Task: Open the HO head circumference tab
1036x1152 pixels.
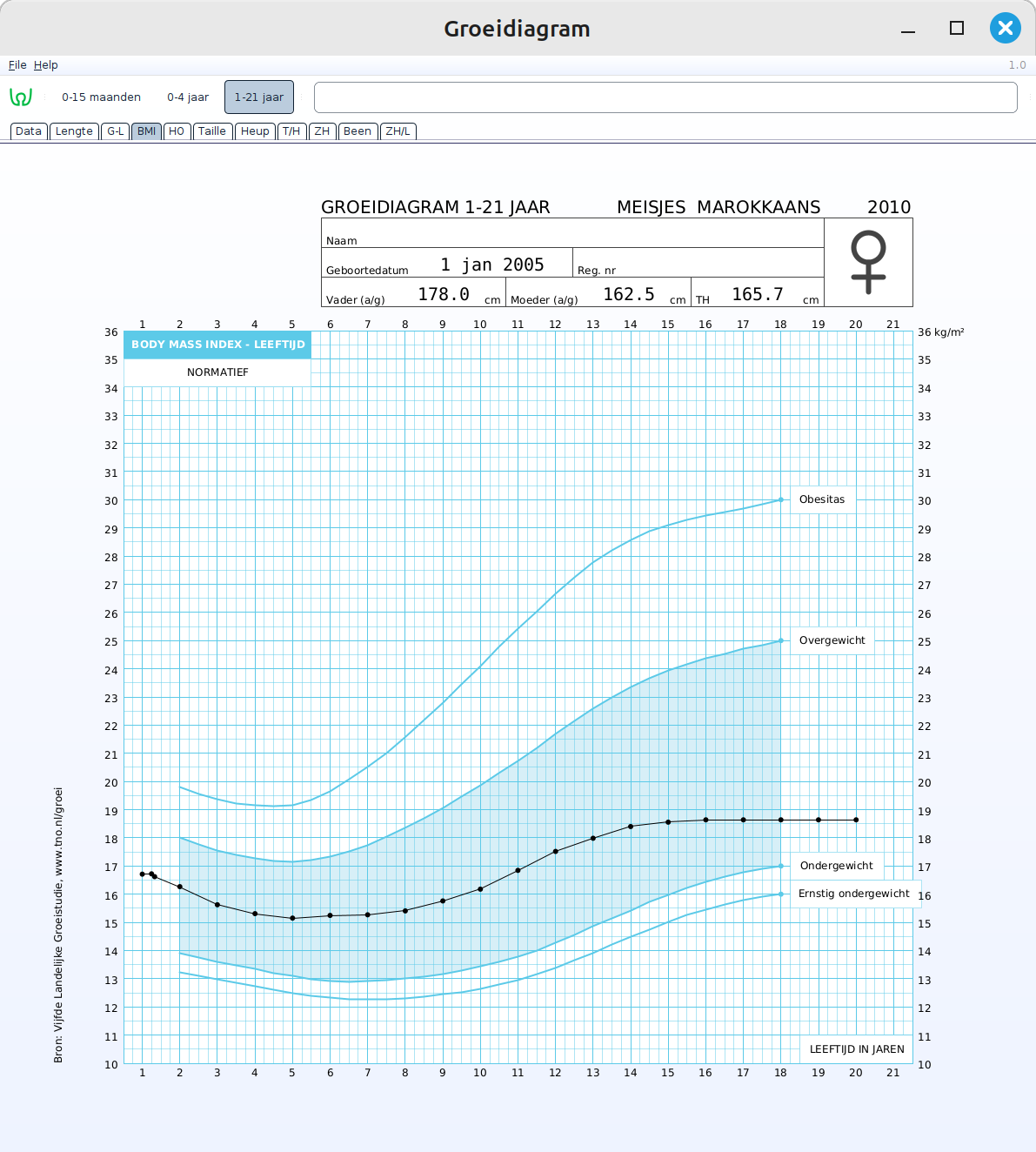Action: [x=177, y=131]
